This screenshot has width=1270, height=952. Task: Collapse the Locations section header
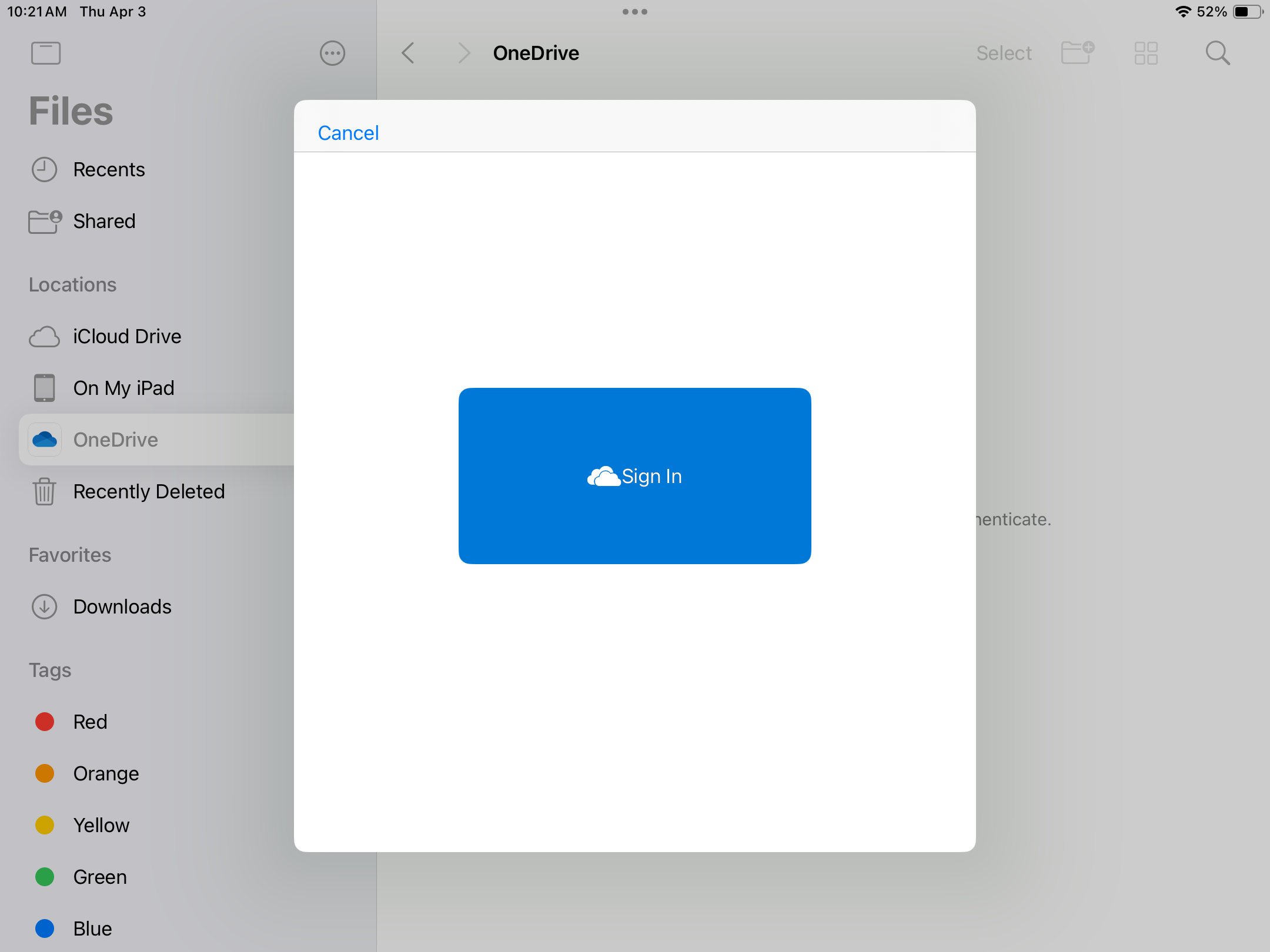[x=73, y=284]
